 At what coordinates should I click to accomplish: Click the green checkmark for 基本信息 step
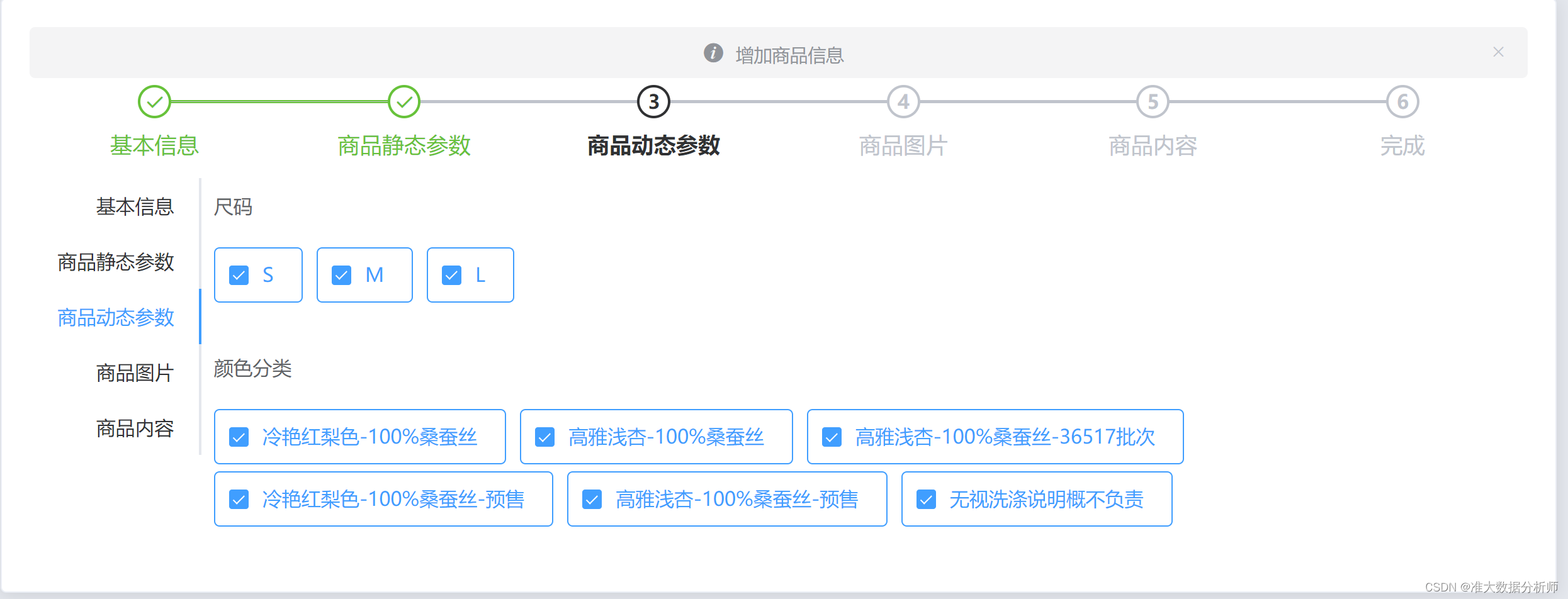154,101
